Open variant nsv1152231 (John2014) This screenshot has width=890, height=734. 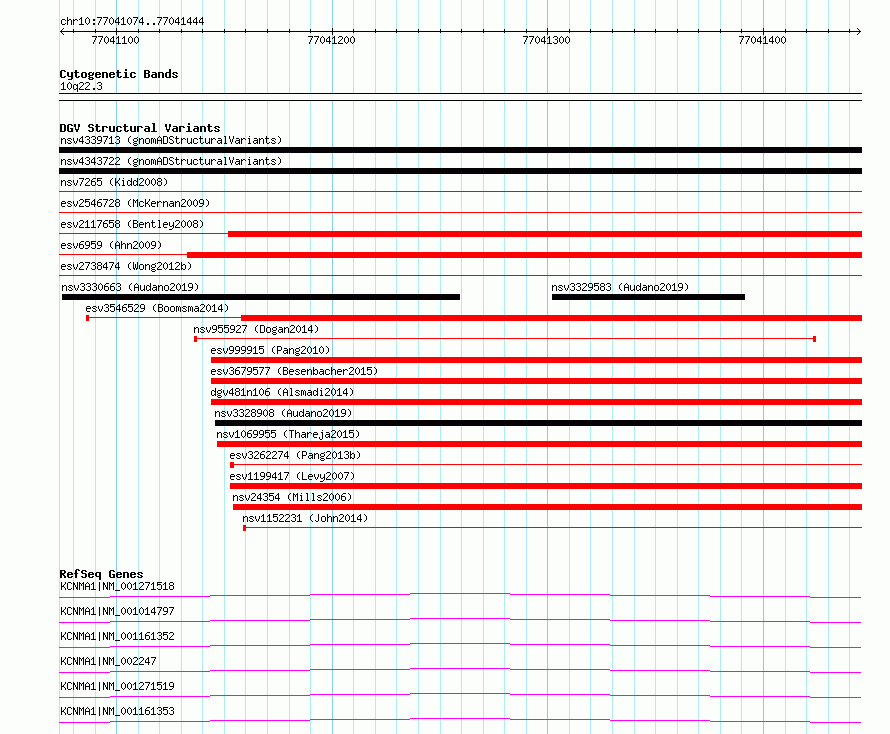pos(305,518)
